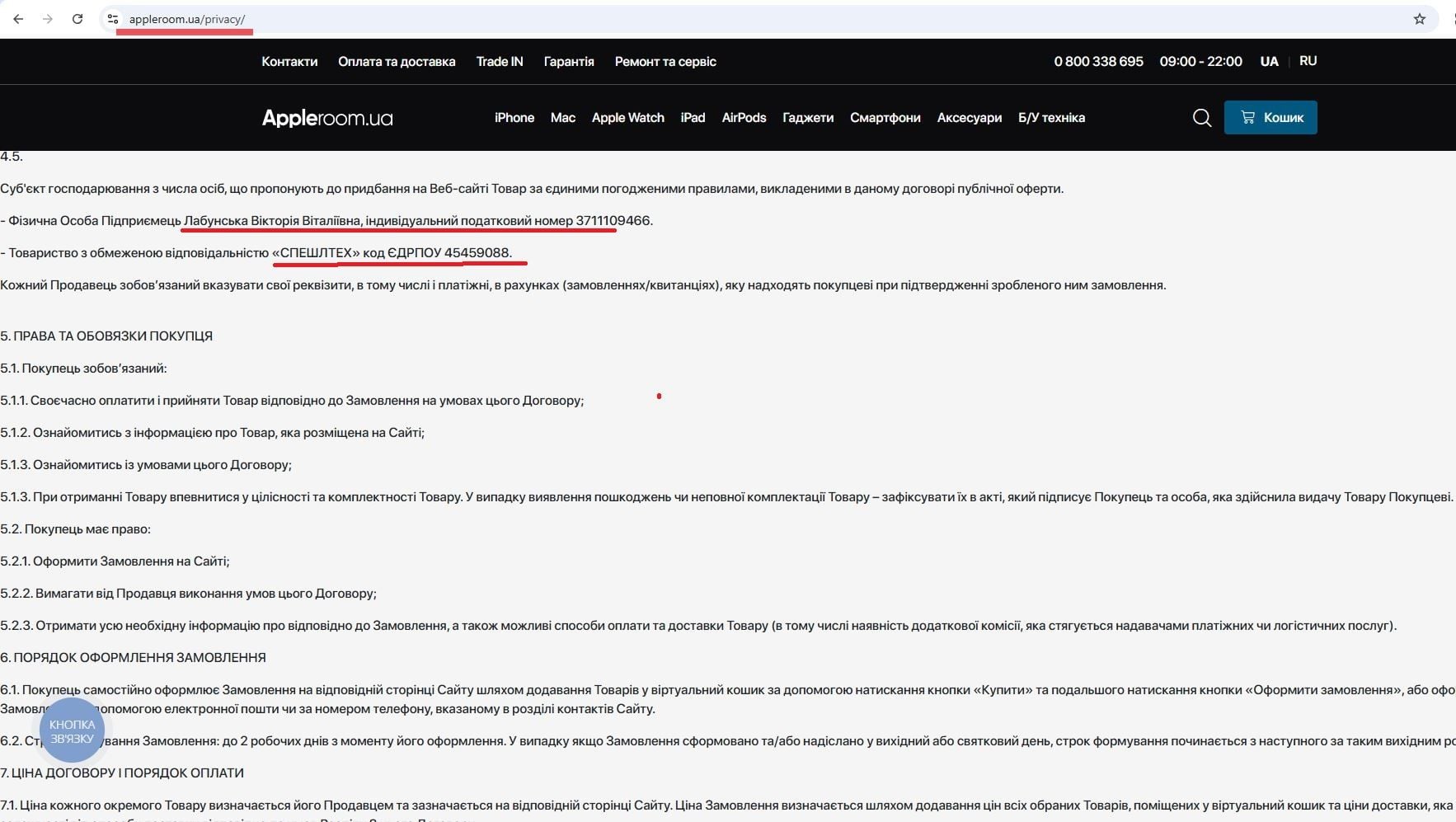Click the browser forward arrow

48,19
